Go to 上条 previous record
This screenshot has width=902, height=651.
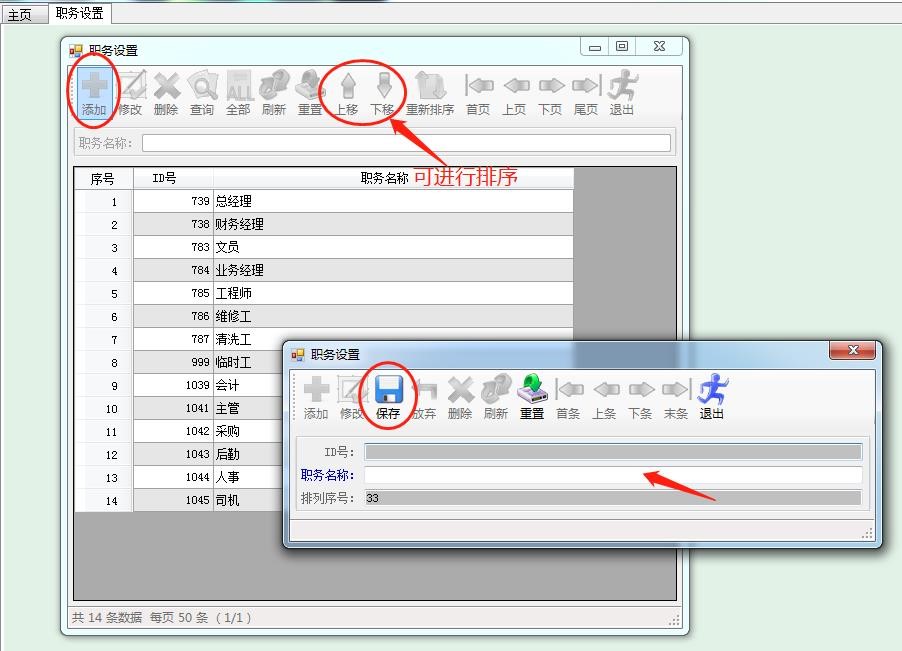605,397
